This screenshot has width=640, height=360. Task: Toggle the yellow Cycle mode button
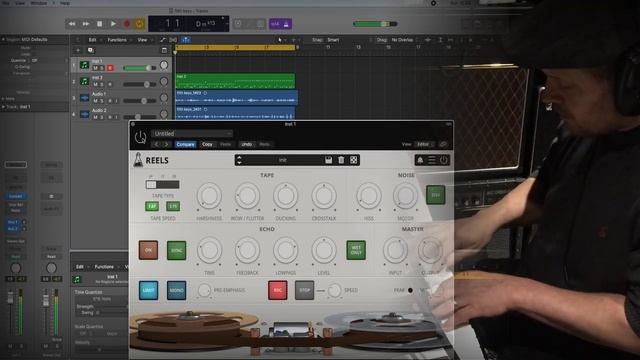tap(139, 24)
